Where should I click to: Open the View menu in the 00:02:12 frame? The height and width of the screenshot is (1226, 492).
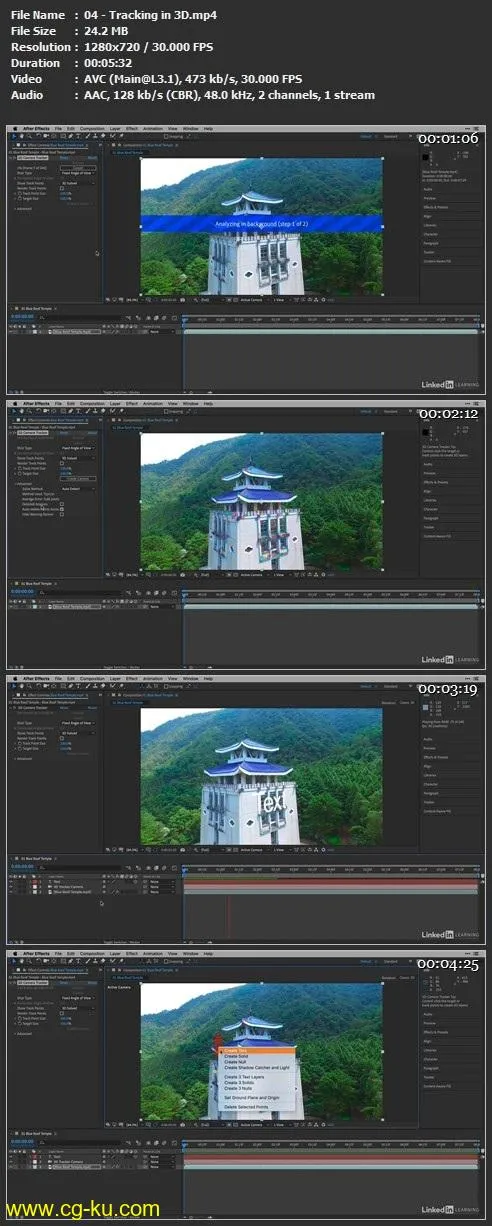pos(172,403)
